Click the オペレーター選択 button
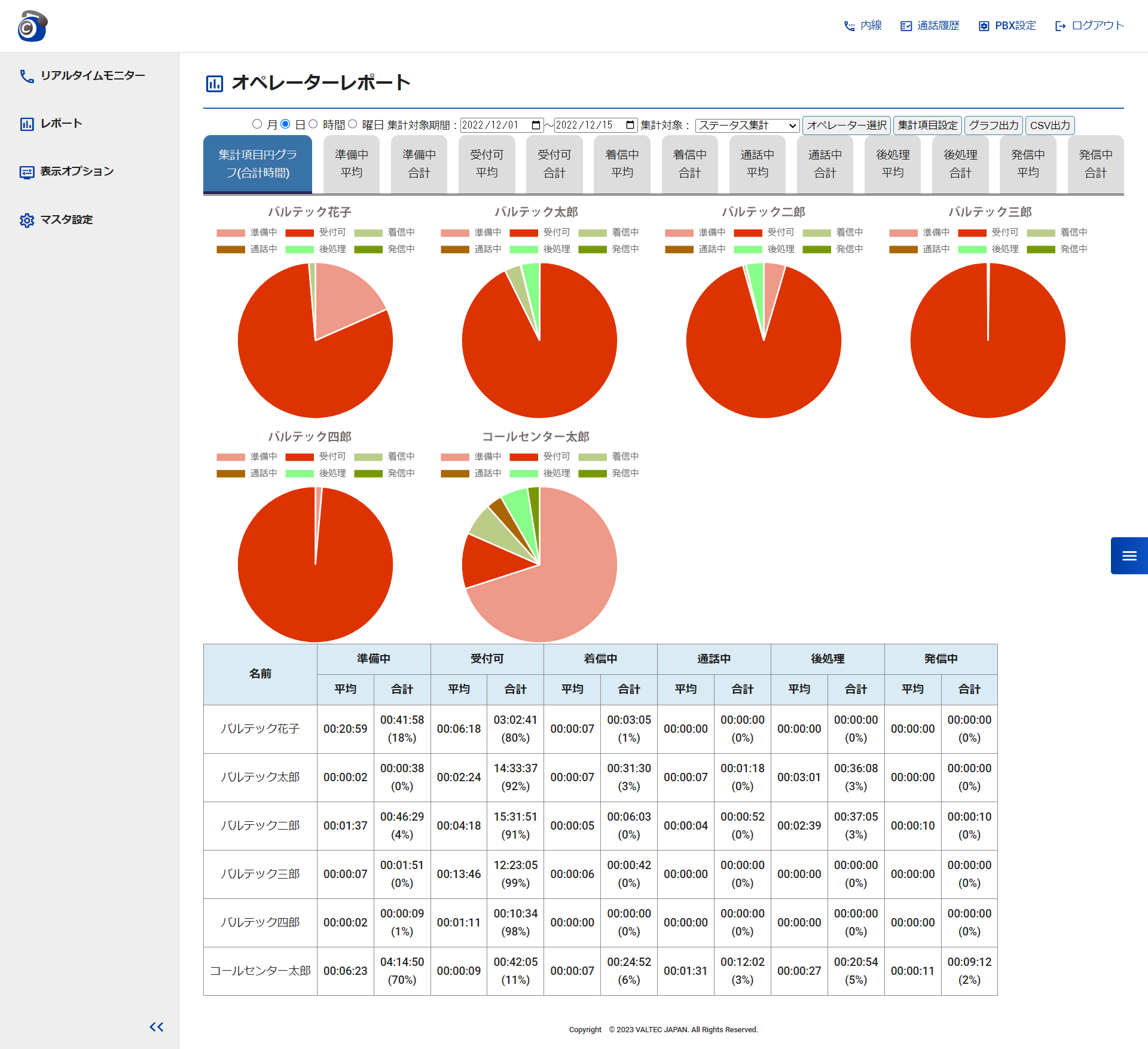Image resolution: width=1148 pixels, height=1049 pixels. 847,125
